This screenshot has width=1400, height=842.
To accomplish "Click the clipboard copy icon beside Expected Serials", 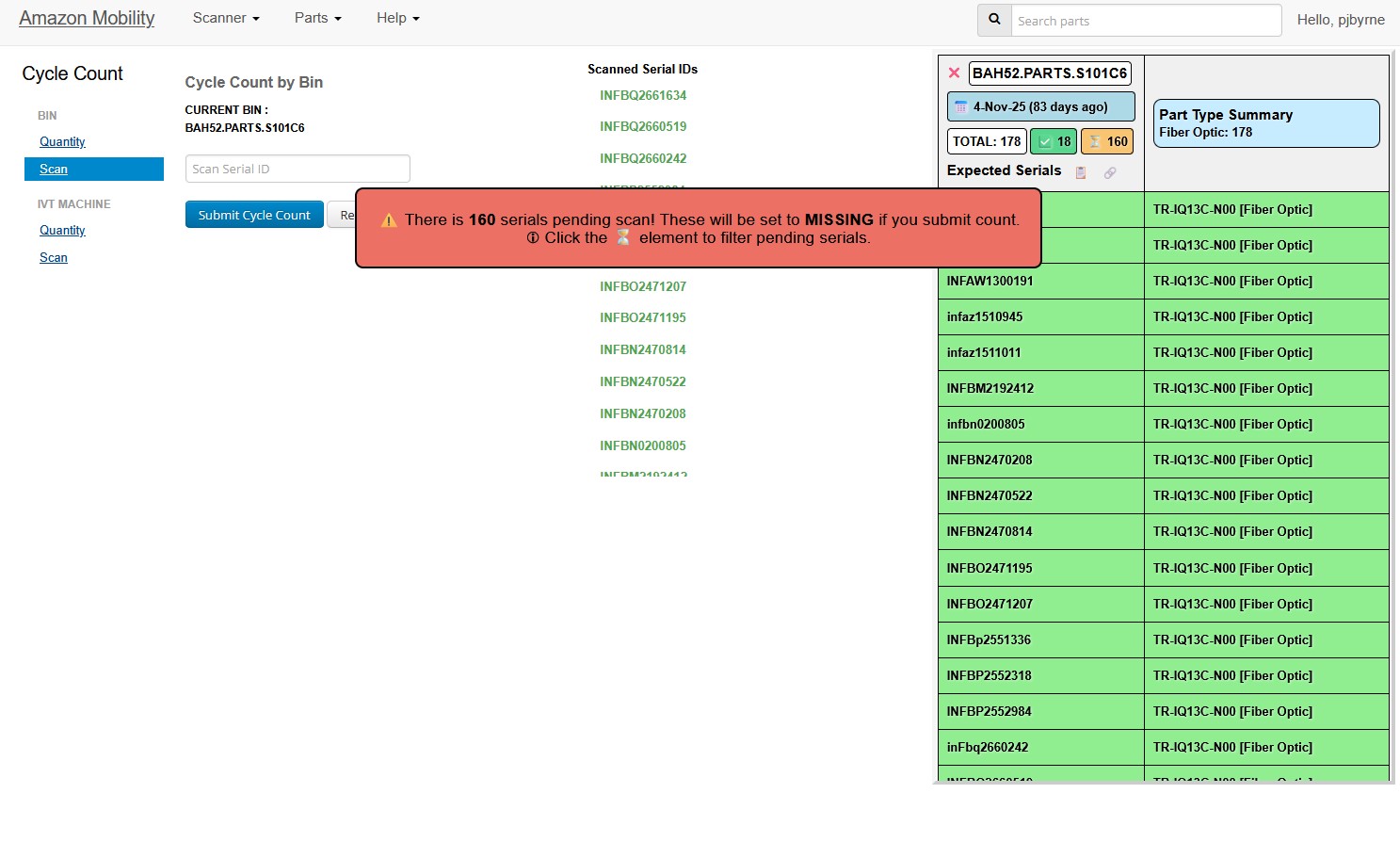I will pos(1081,171).
